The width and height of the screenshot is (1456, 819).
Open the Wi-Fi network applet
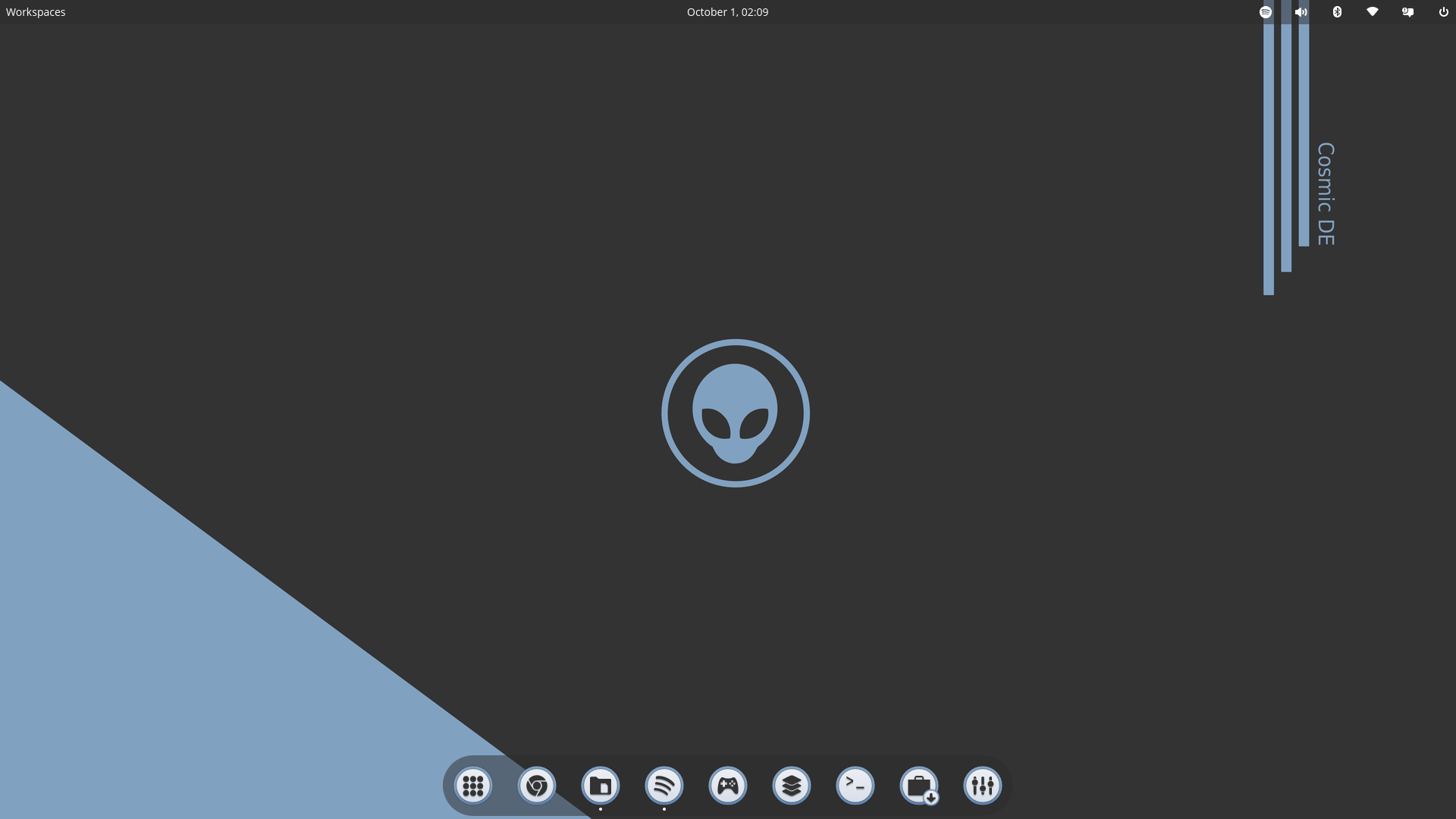1373,12
